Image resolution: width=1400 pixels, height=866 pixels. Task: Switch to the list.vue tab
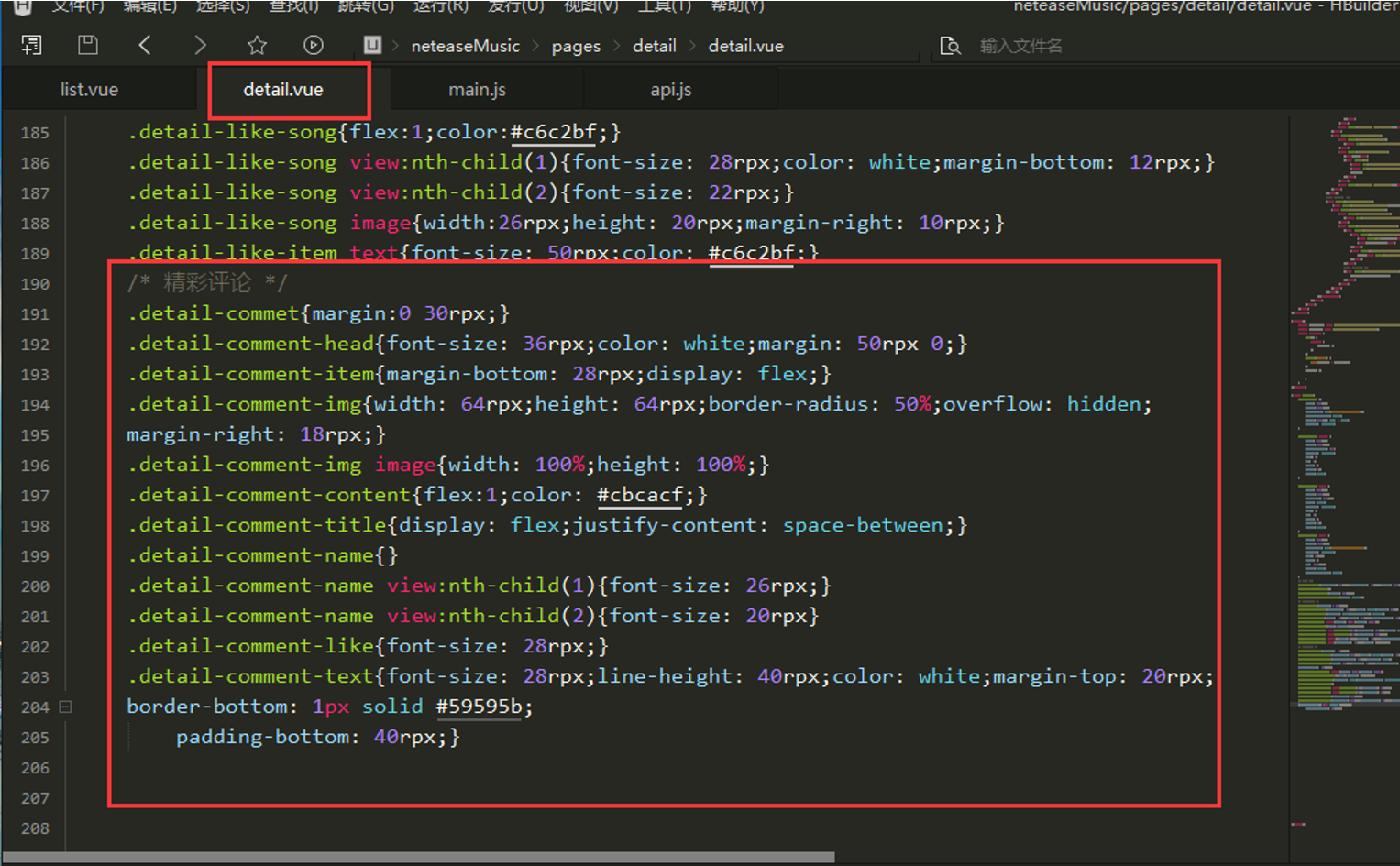click(89, 90)
